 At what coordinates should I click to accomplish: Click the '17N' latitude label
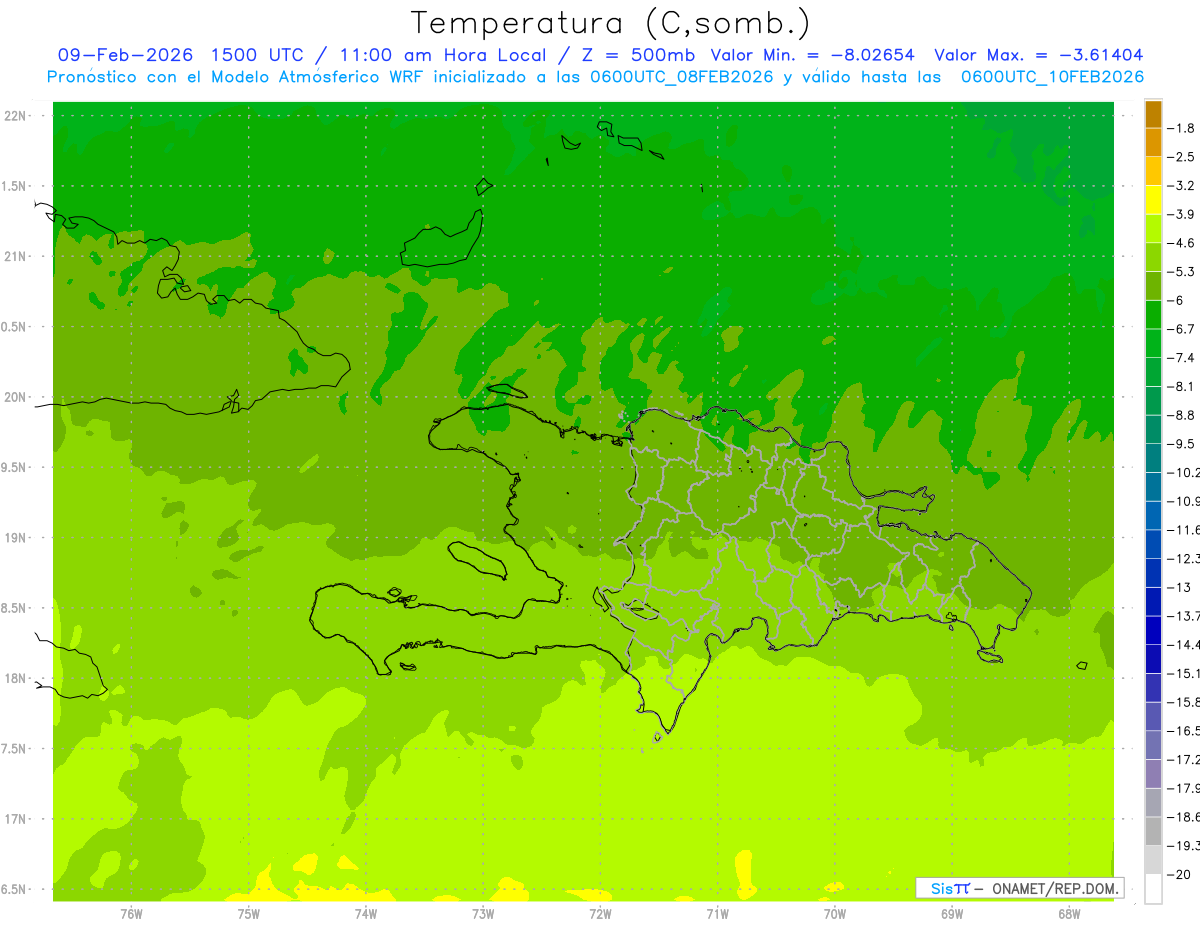(15, 819)
